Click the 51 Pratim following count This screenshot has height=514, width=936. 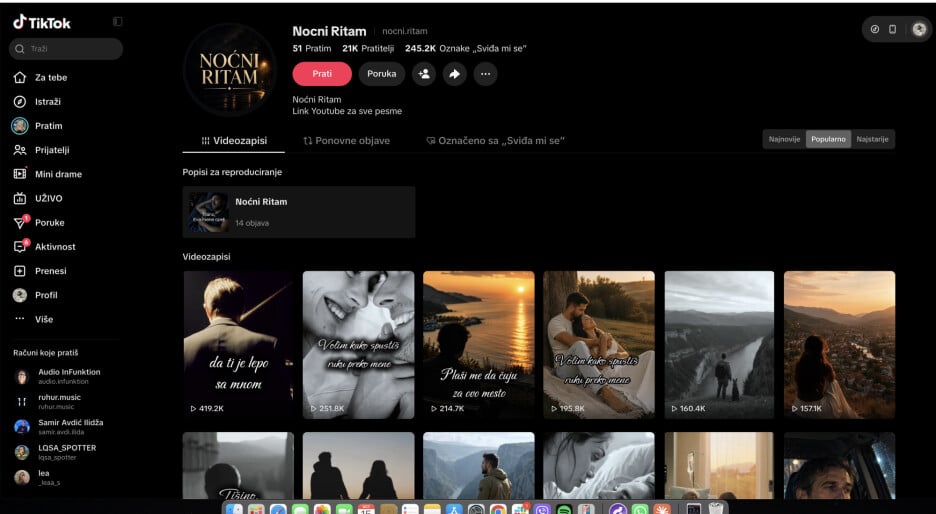312,48
